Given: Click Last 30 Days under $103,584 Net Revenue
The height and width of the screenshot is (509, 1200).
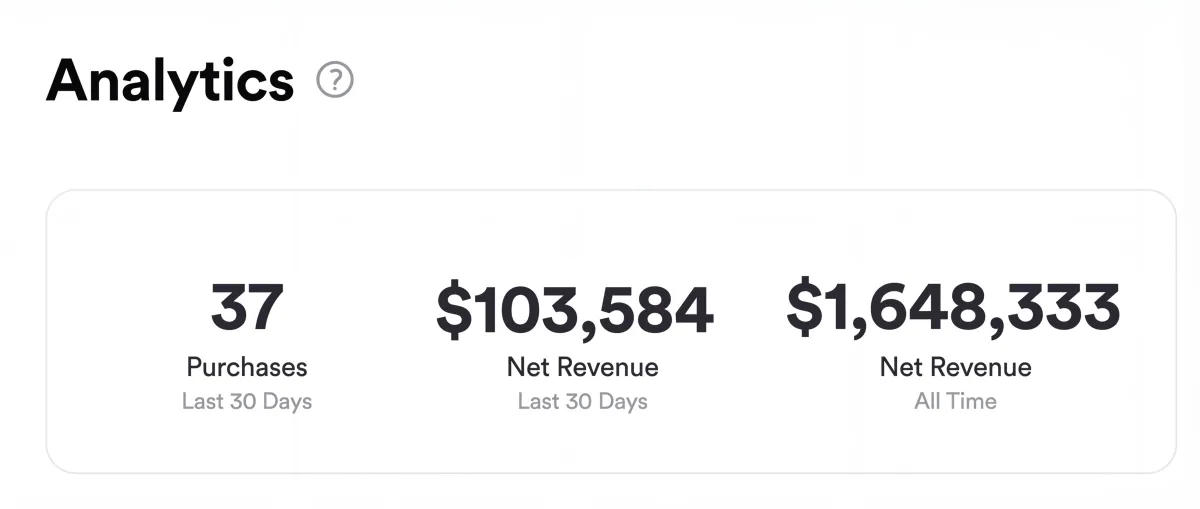Looking at the screenshot, I should pyautogui.click(x=582, y=402).
